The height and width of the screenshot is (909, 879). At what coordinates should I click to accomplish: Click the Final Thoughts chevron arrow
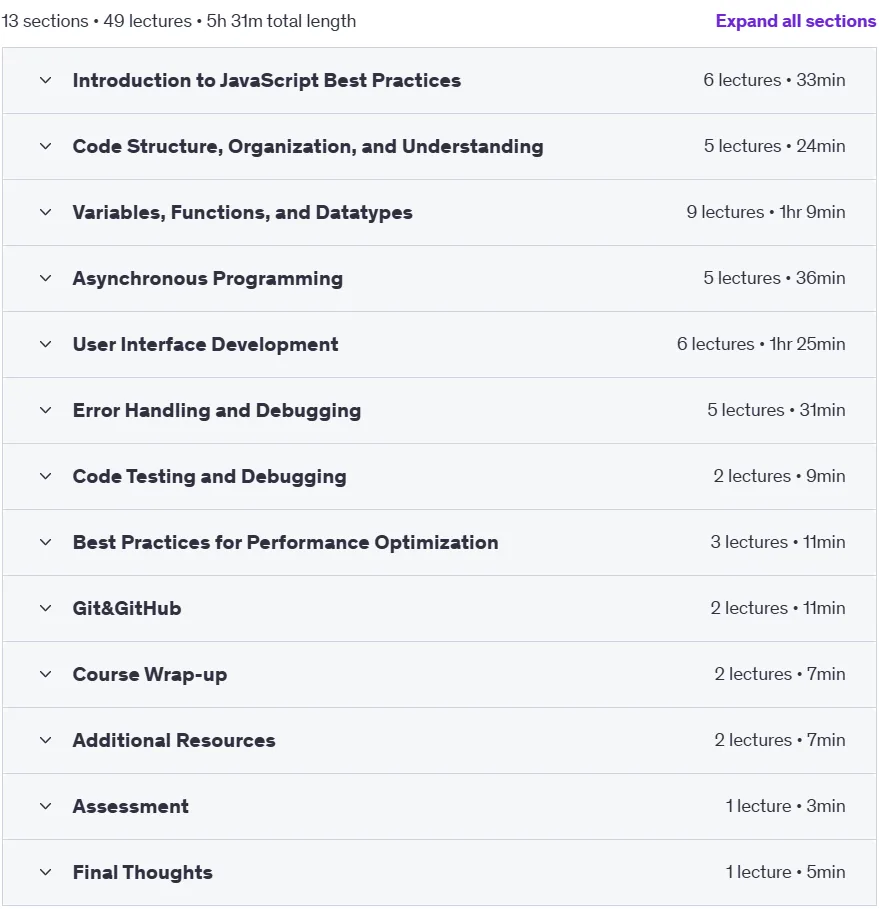pos(45,872)
